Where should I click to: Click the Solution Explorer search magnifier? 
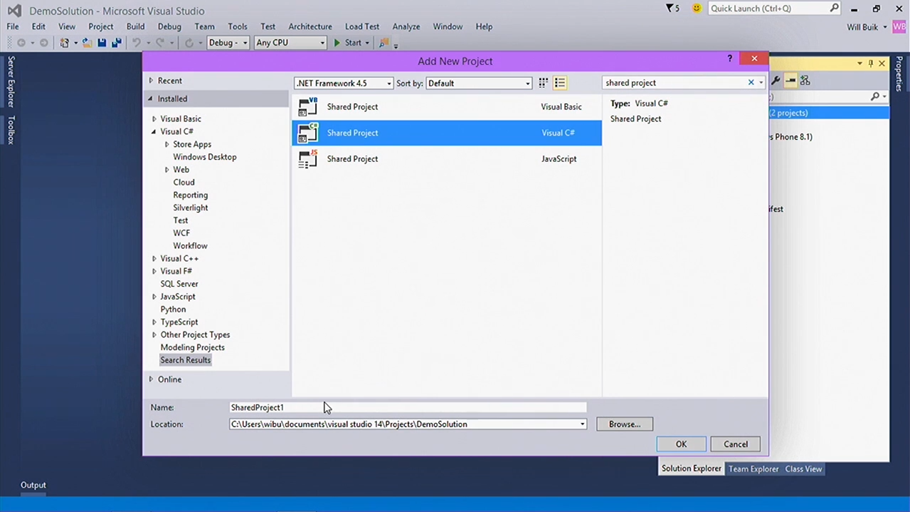click(x=875, y=96)
